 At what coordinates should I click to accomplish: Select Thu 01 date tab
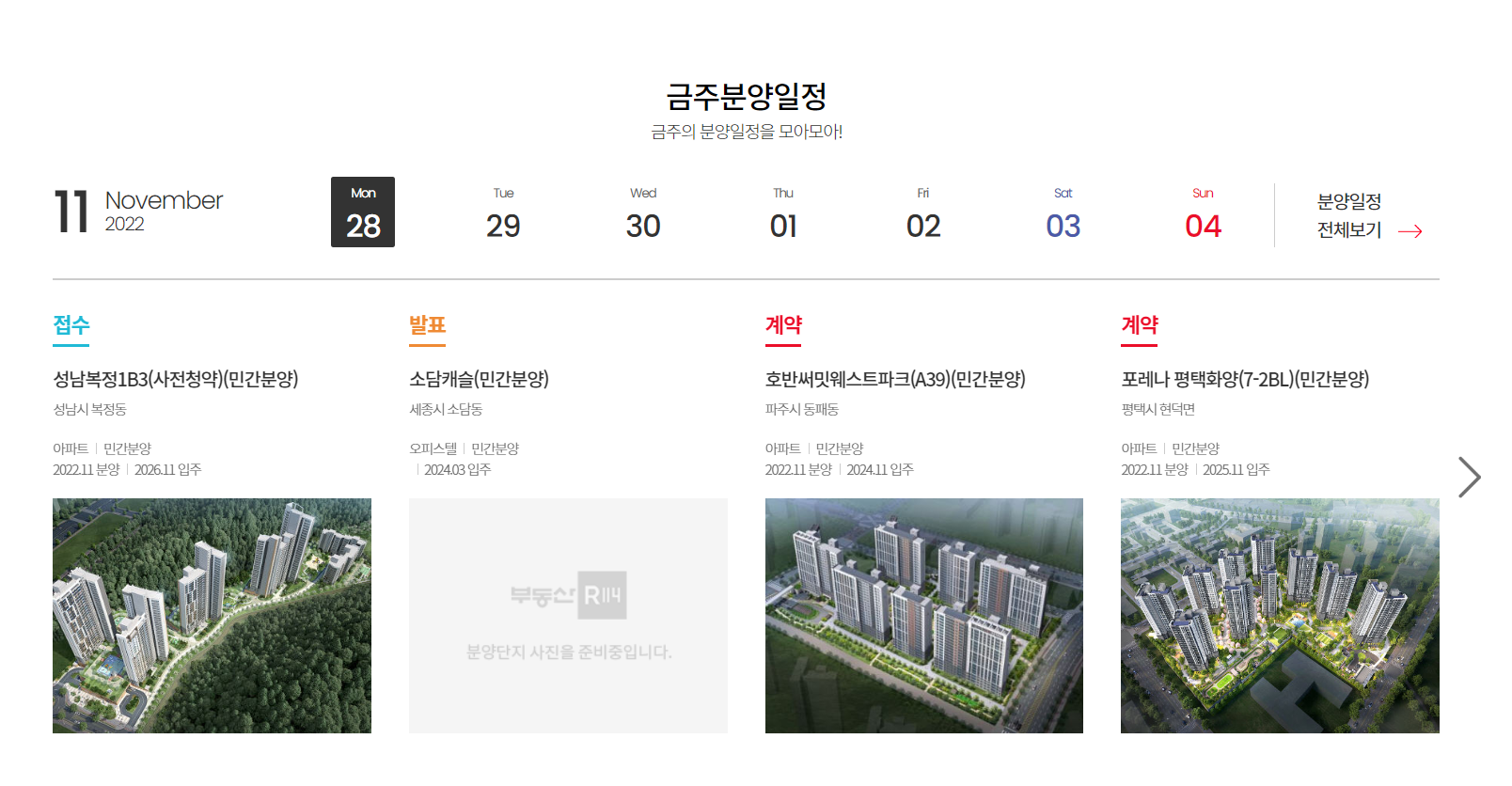[x=783, y=212]
